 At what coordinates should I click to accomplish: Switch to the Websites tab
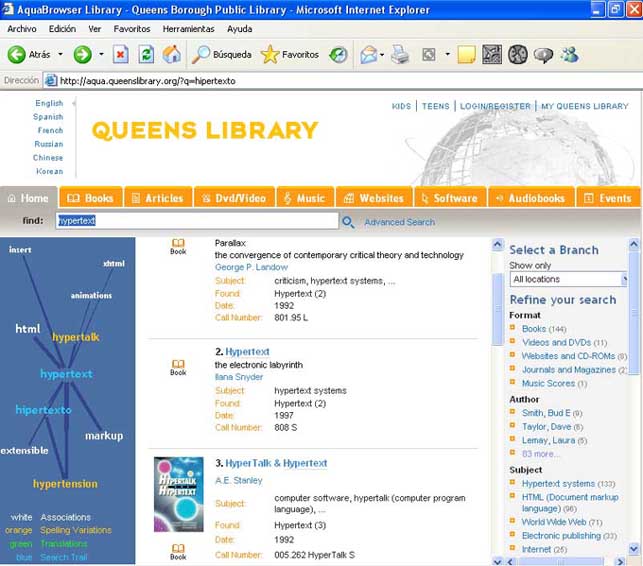374,198
